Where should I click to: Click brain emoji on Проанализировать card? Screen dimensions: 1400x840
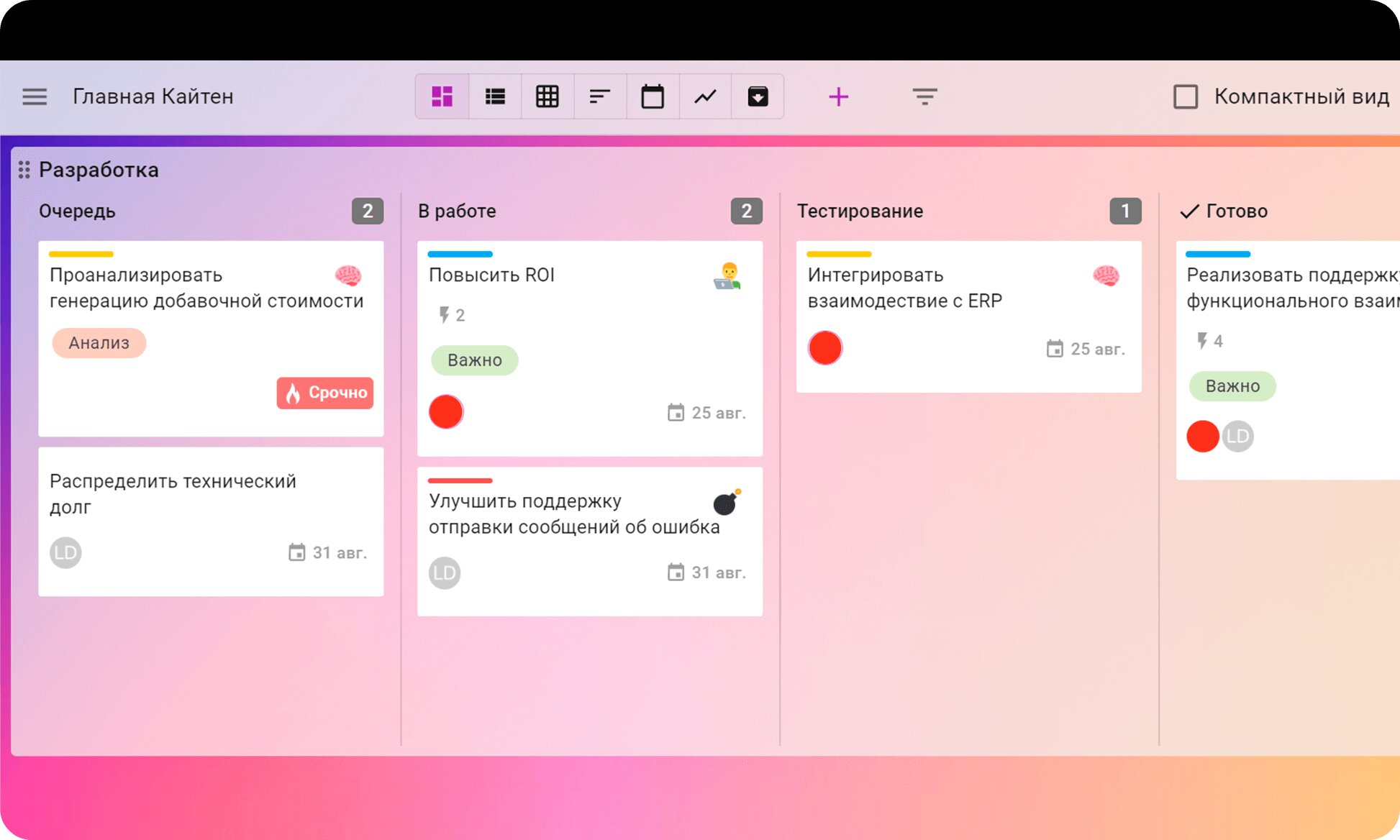pyautogui.click(x=348, y=275)
